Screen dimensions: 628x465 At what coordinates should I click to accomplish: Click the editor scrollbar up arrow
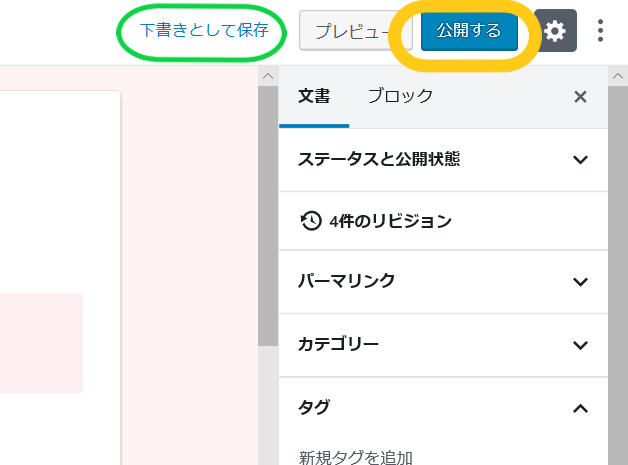point(268,76)
